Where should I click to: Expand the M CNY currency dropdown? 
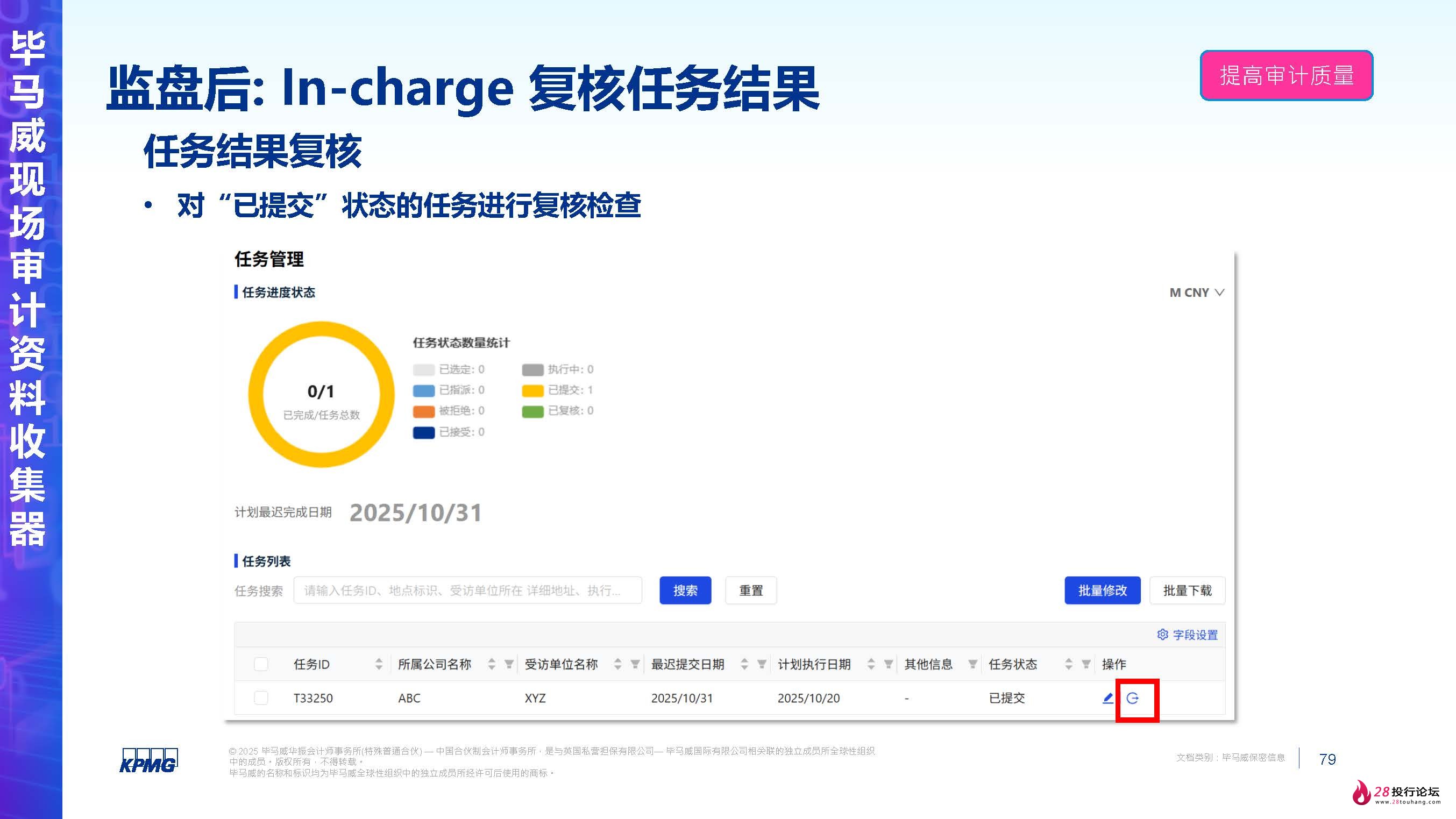[x=1196, y=293]
